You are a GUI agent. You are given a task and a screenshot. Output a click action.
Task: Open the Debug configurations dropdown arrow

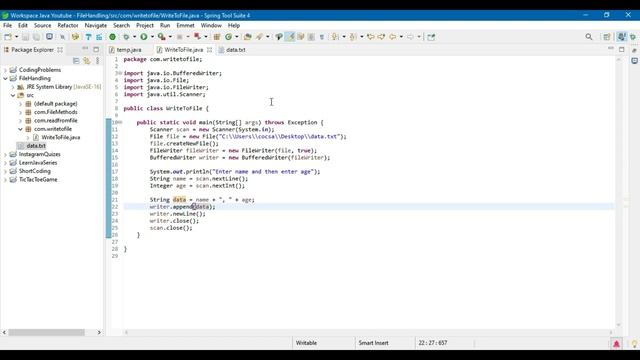click(134, 37)
